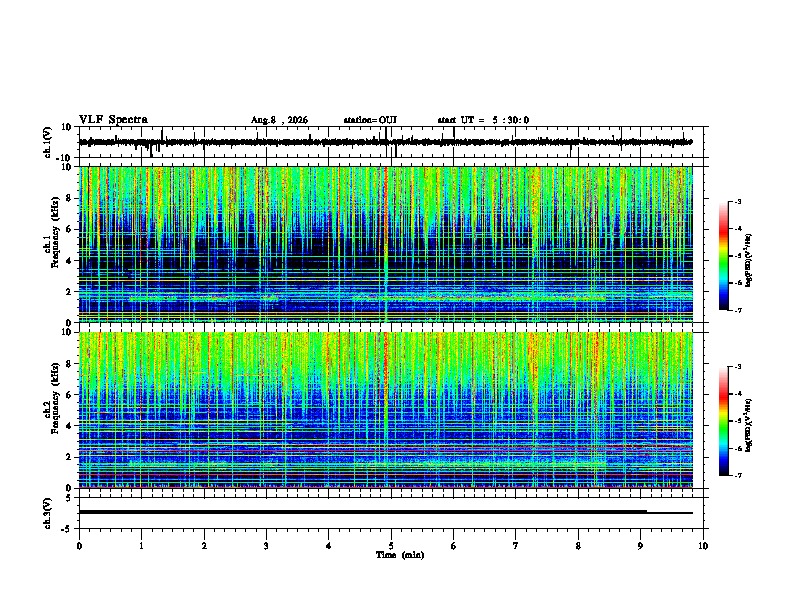Image resolution: width=792 pixels, height=612 pixels.
Task: Click time axis tick label "8"
Action: 578,546
